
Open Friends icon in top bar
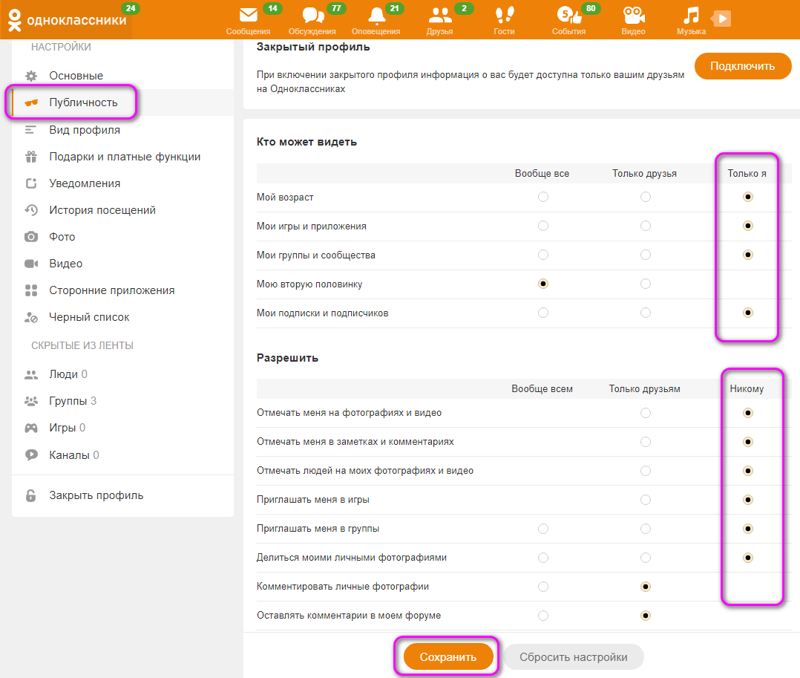coord(440,15)
